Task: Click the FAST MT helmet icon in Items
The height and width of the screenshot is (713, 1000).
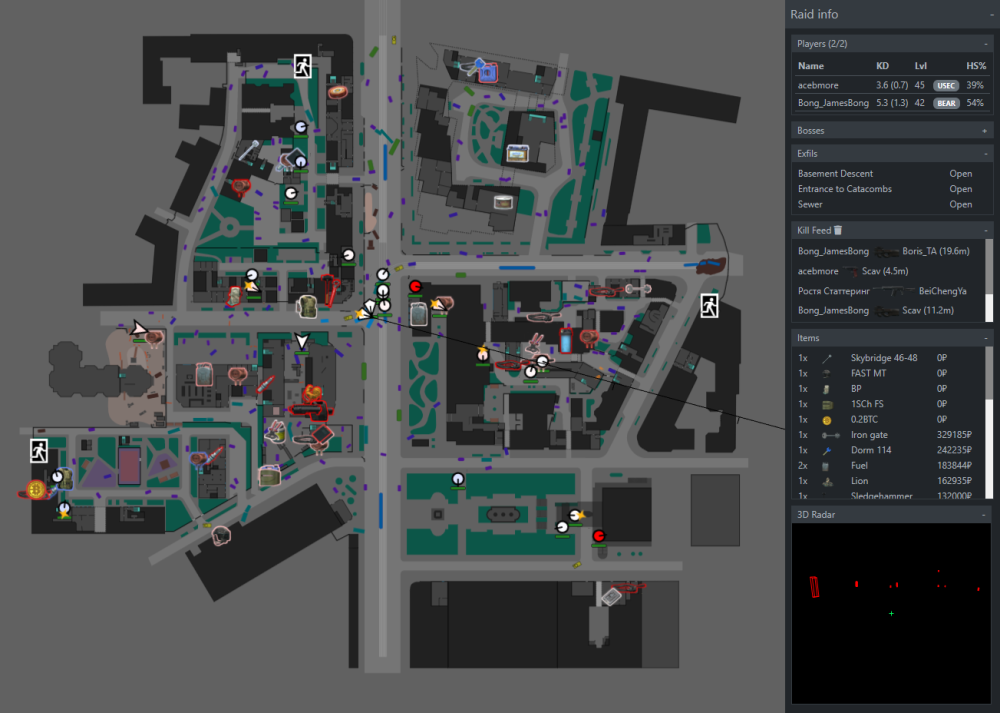Action: 827,374
